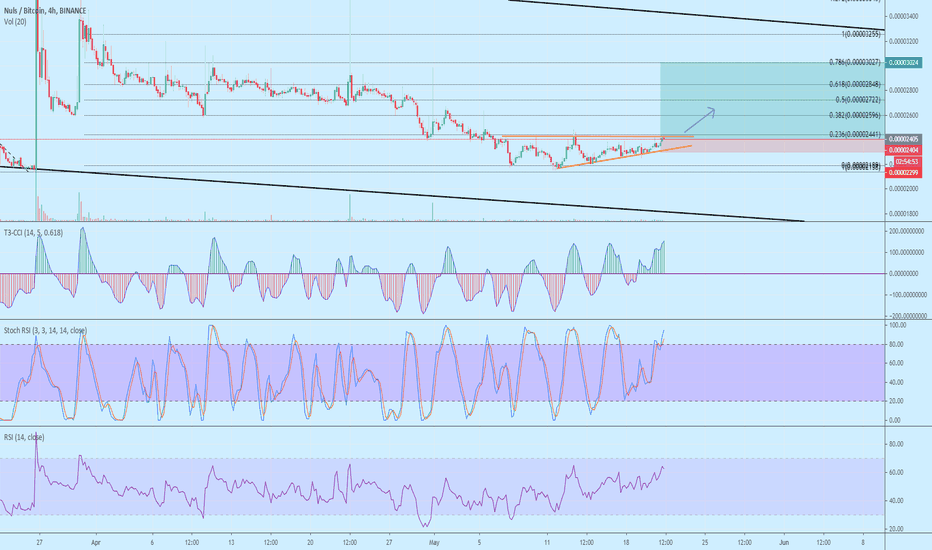Image resolution: width=932 pixels, height=550 pixels.
Task: Click the Nuls / Bitcoin, 4h, BINANCE title
Action: [x=45, y=11]
